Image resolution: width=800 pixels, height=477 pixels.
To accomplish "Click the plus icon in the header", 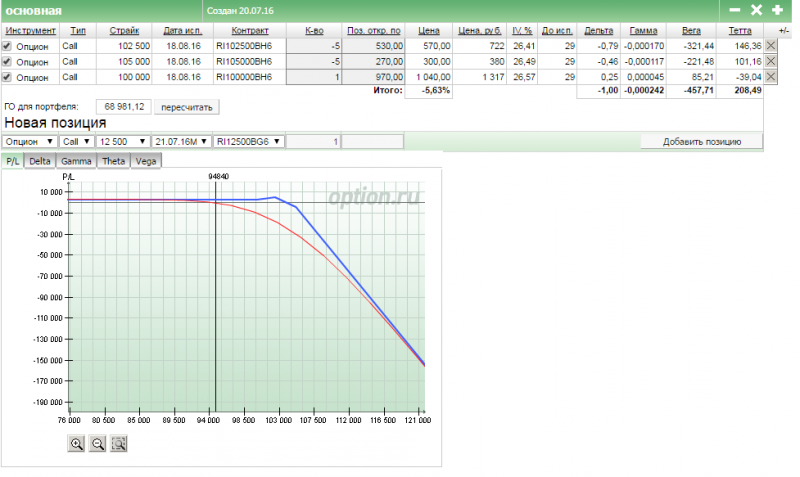I will point(778,10).
